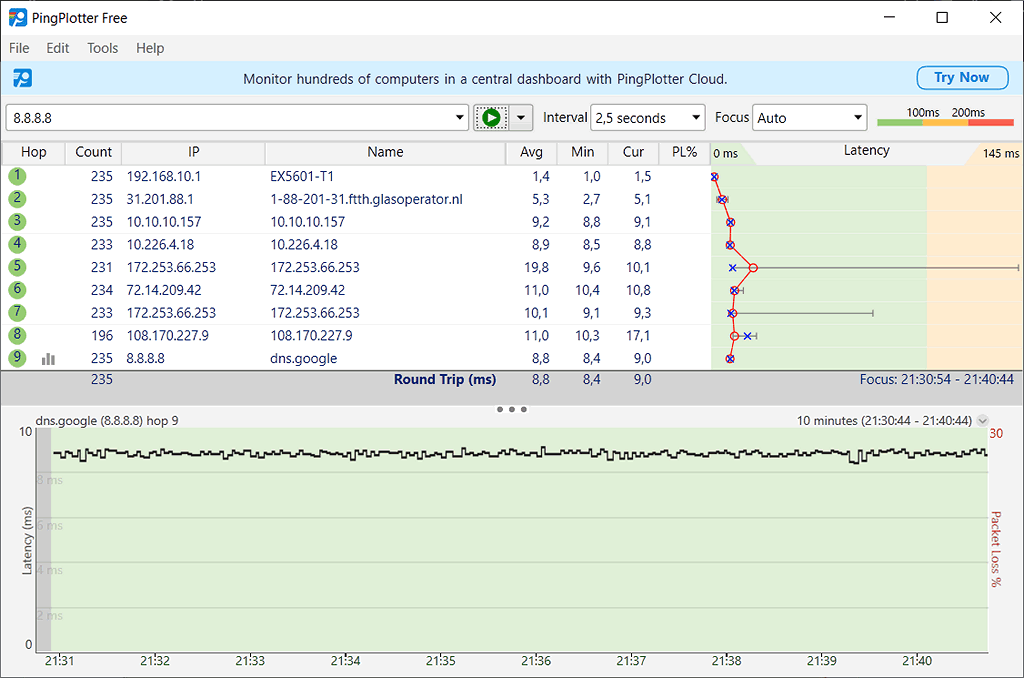Open the Interval dropdown set to 2,5 seconds

pos(648,118)
